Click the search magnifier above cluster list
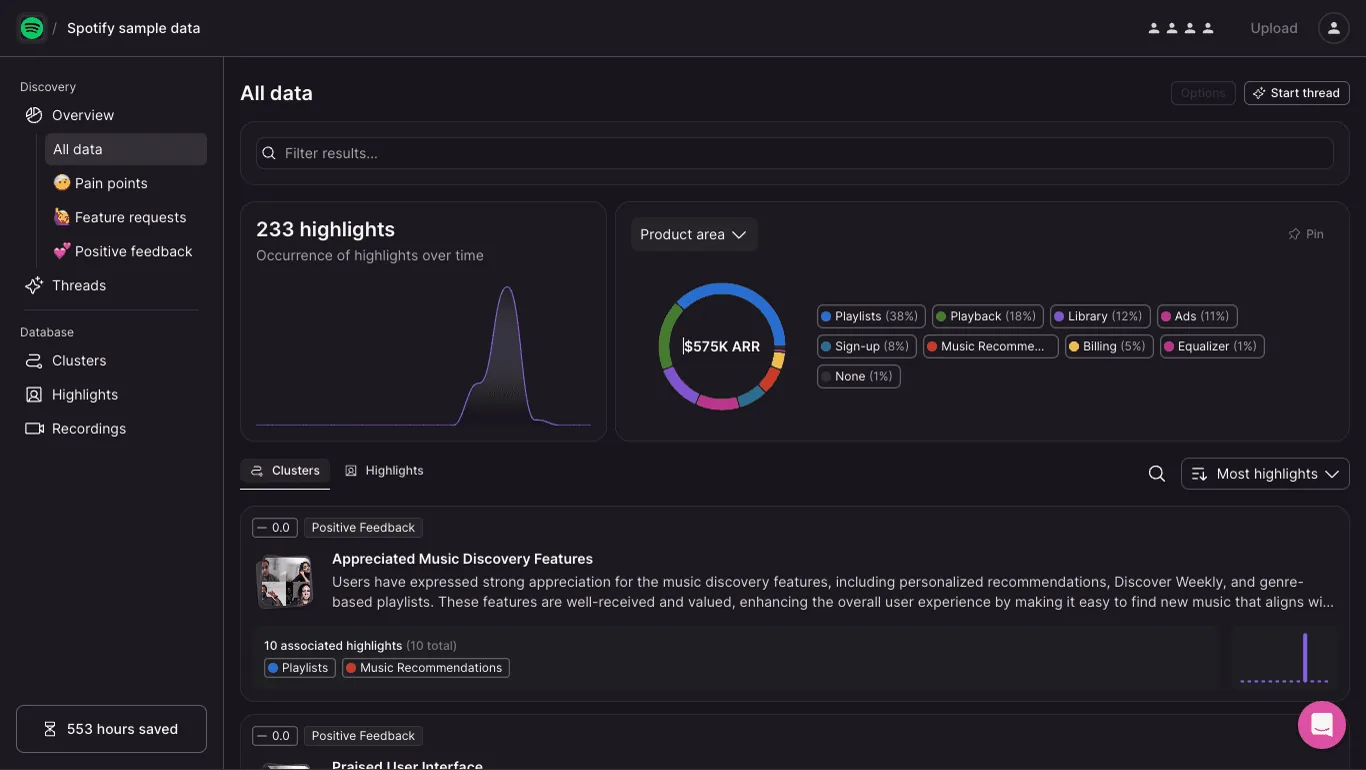 coord(1157,474)
